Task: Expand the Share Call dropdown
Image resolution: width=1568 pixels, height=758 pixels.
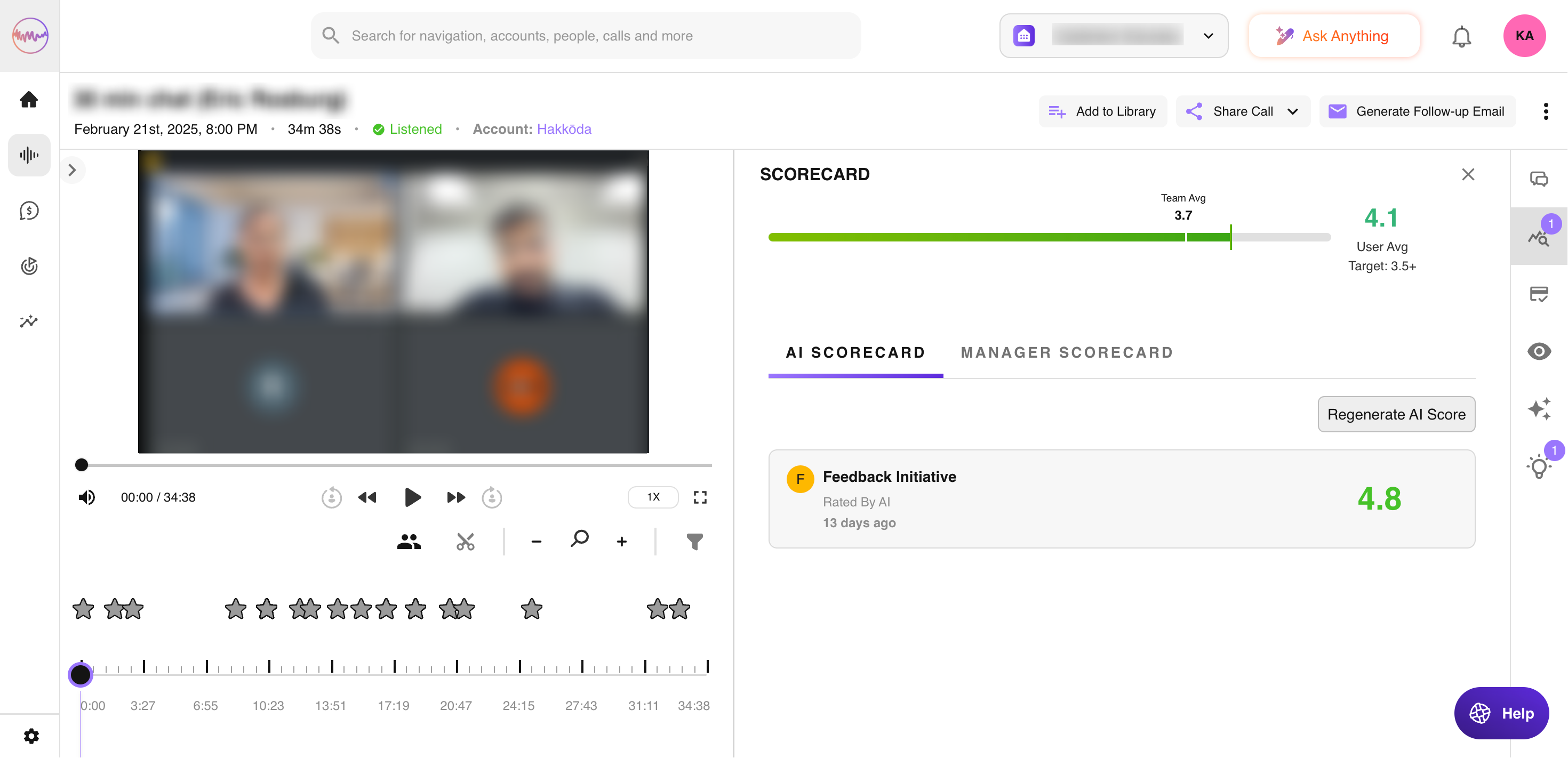Action: (1292, 111)
